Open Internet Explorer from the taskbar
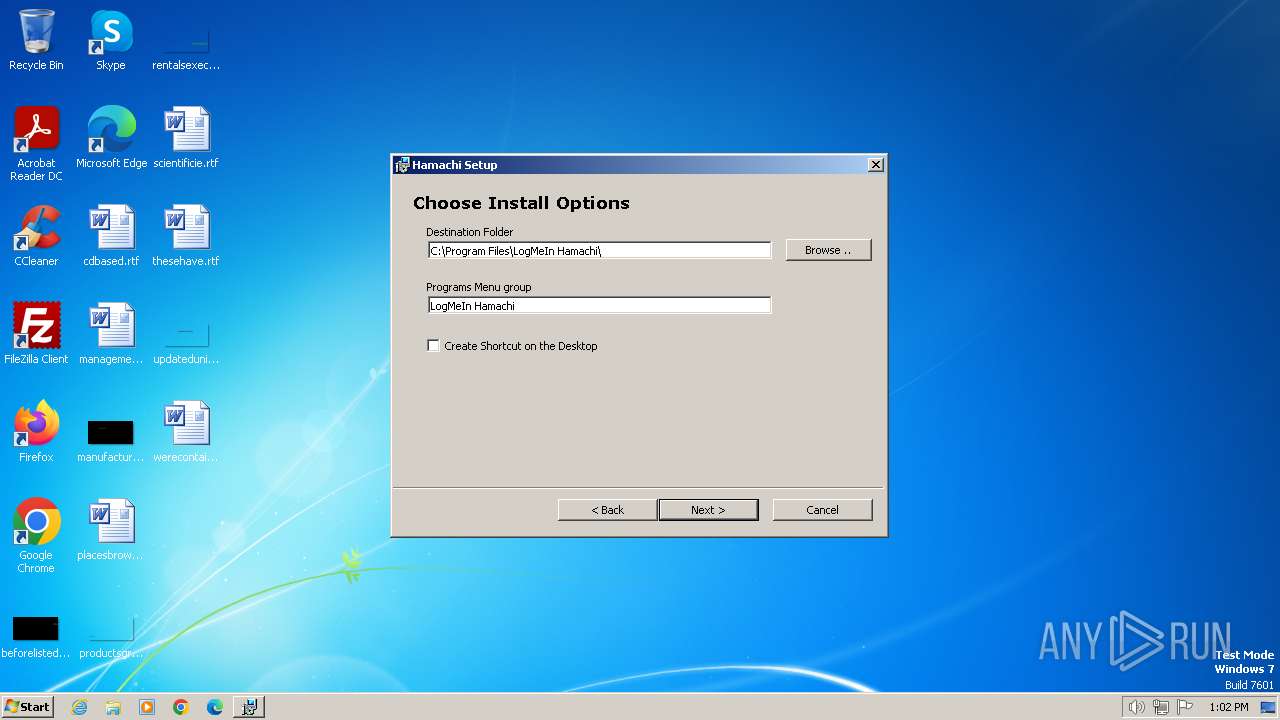 (x=80, y=707)
